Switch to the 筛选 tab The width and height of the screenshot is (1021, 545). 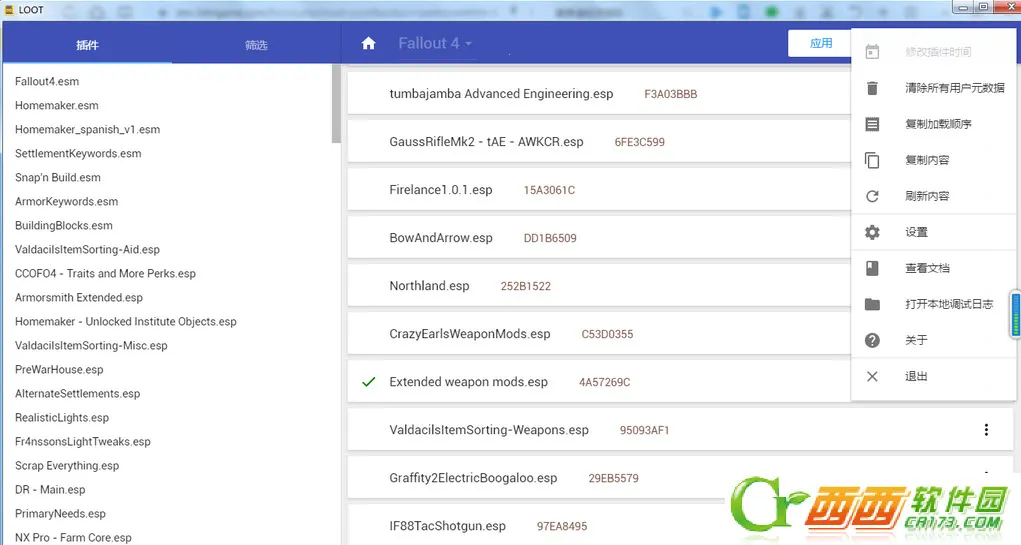pyautogui.click(x=256, y=45)
